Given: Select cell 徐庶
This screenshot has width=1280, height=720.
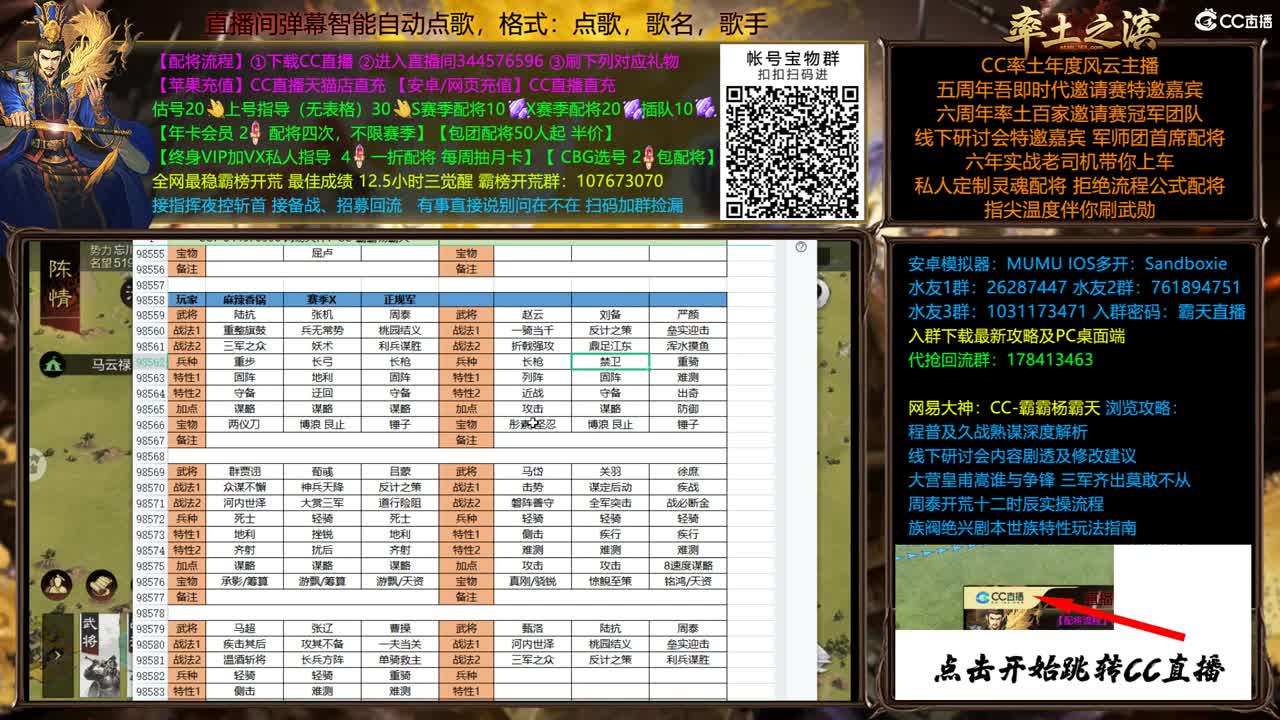Looking at the screenshot, I should coord(688,472).
